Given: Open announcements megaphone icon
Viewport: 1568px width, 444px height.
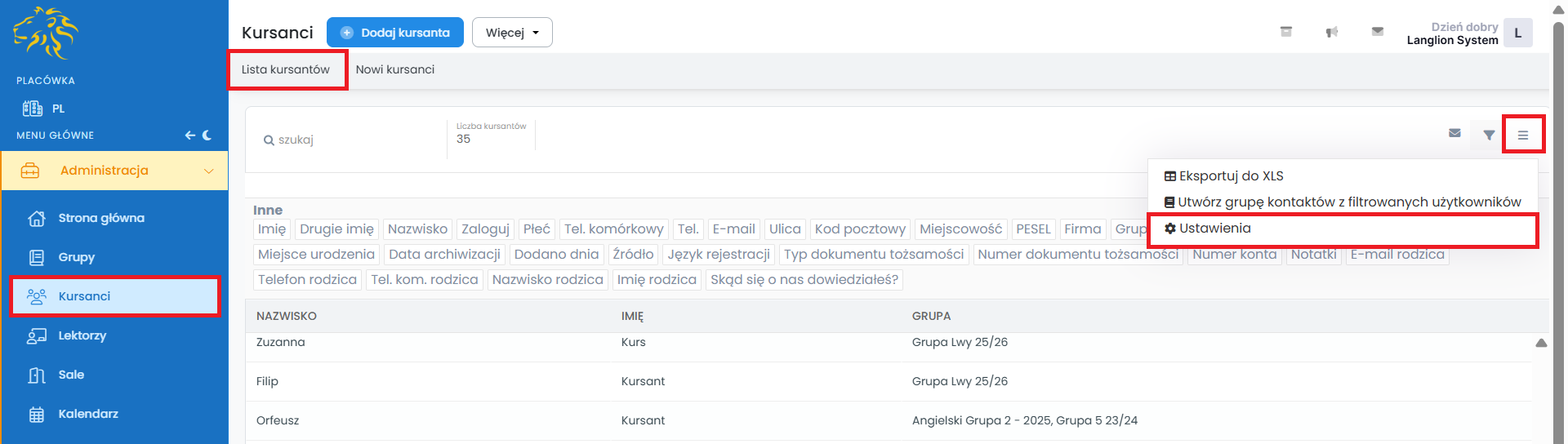Looking at the screenshot, I should point(1331,32).
